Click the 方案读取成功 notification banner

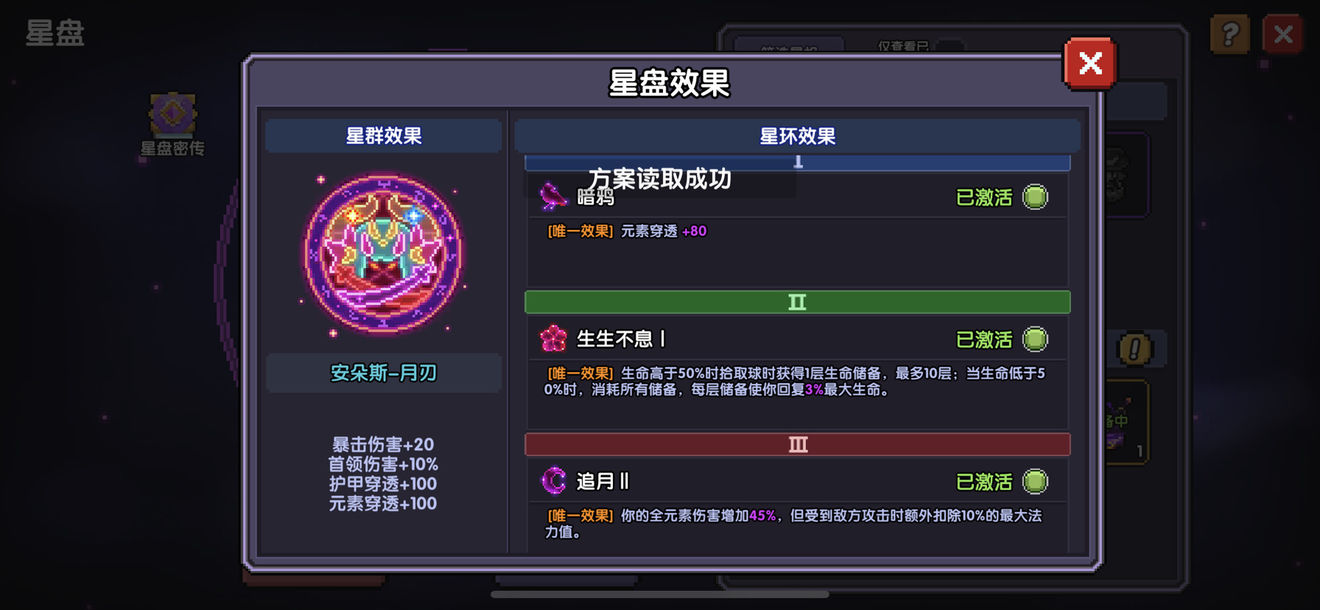click(x=660, y=179)
